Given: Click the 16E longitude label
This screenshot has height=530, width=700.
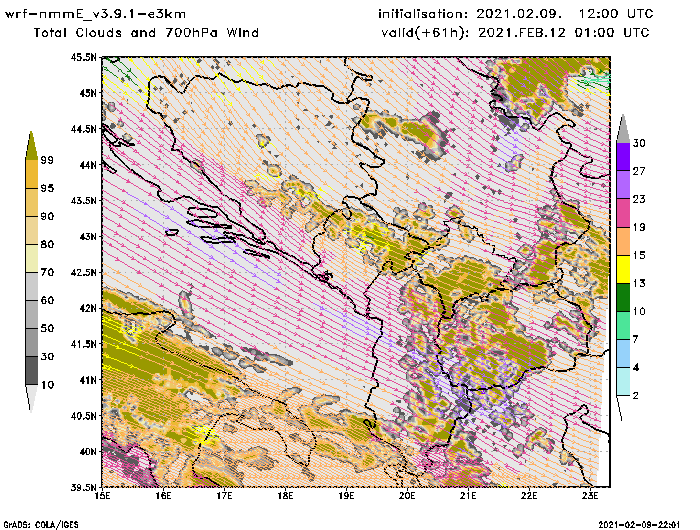Looking at the screenshot, I should pyautogui.click(x=163, y=496).
